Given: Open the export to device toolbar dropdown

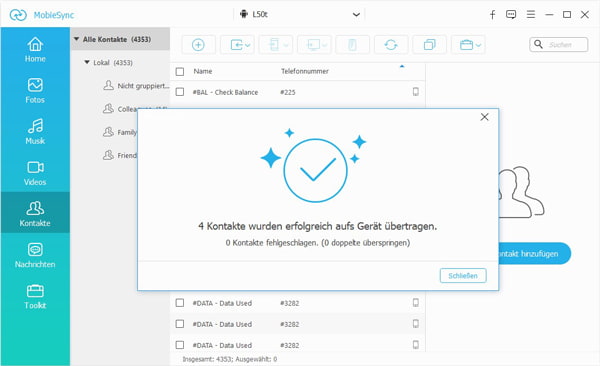Looking at the screenshot, I should [x=276, y=45].
